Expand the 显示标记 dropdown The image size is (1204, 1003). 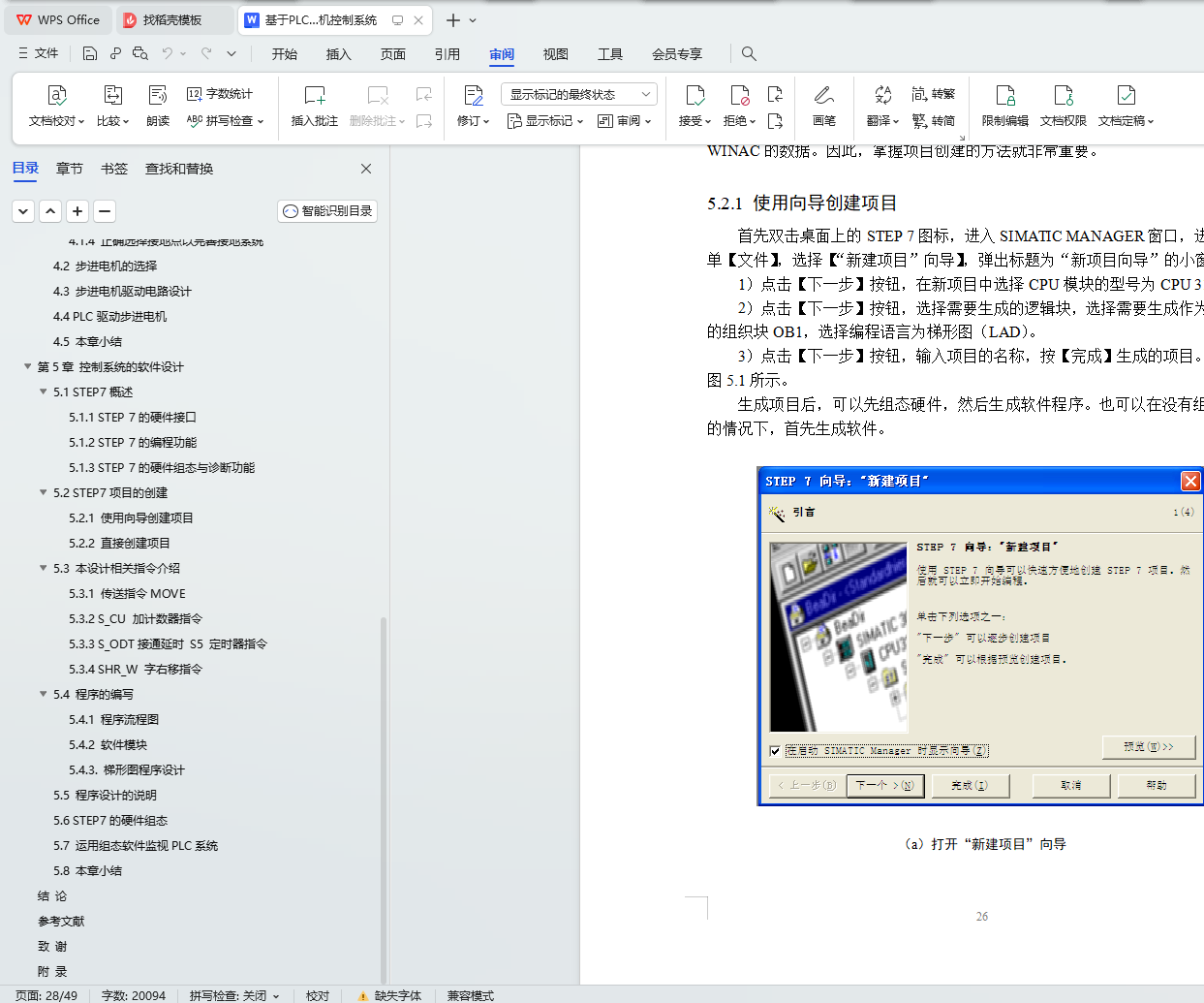tap(545, 121)
